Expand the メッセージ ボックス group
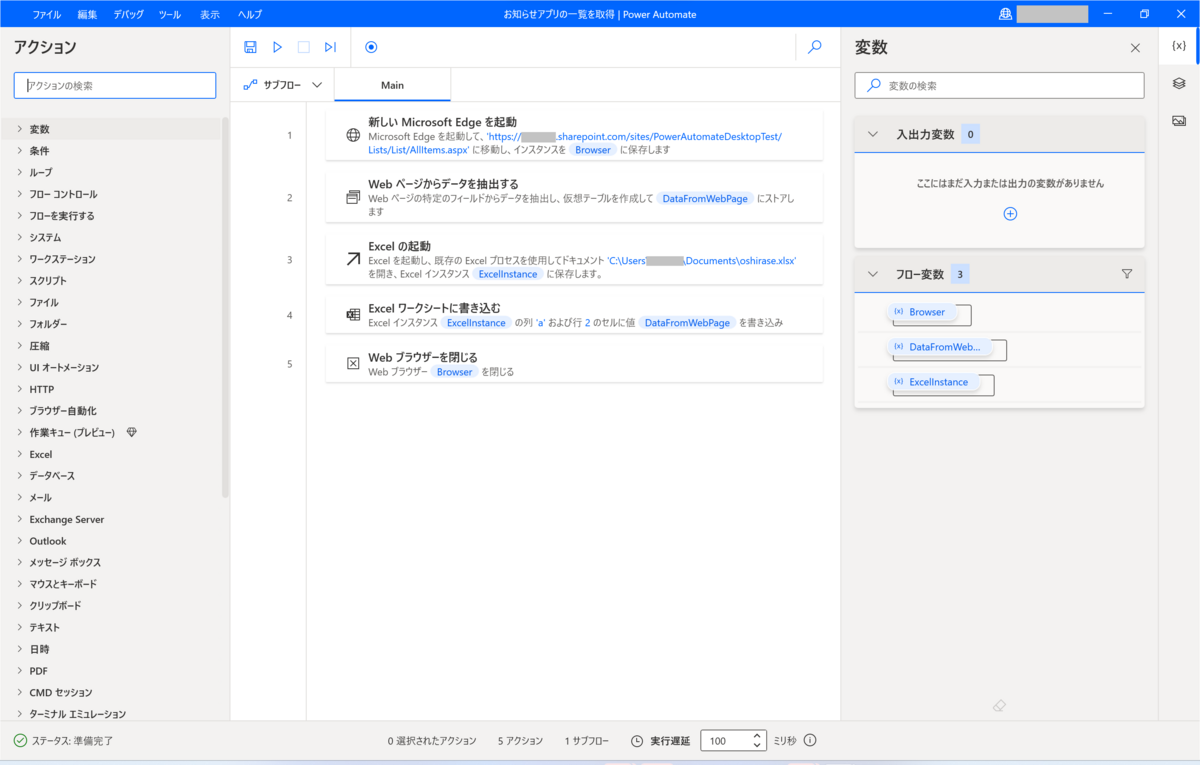1200x765 pixels. 19,562
